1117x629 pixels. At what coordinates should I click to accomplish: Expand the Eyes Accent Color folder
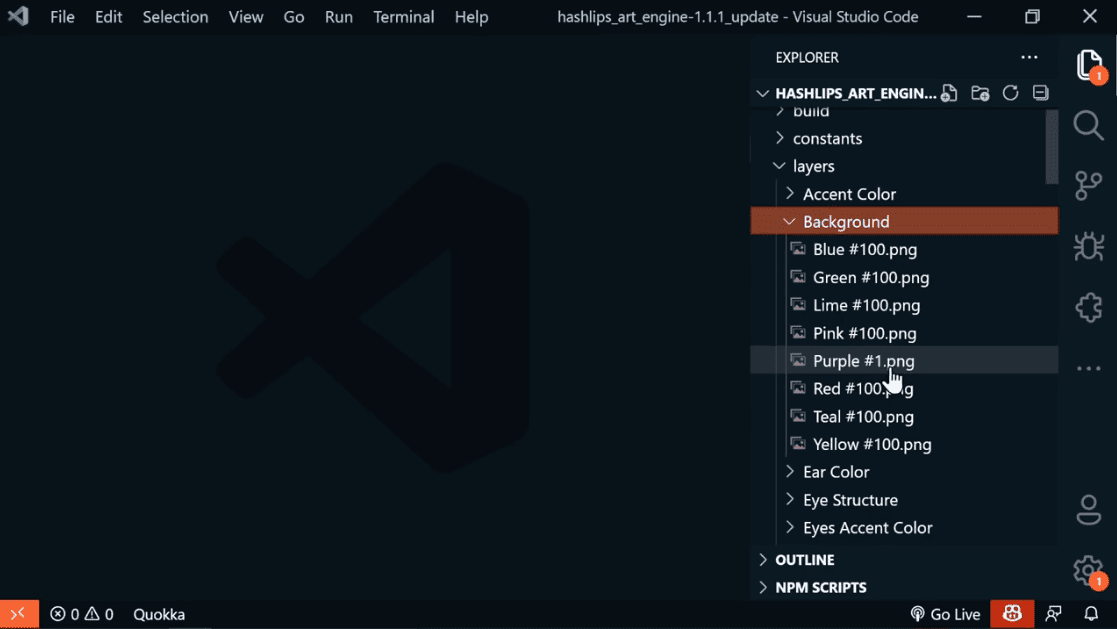(x=789, y=527)
